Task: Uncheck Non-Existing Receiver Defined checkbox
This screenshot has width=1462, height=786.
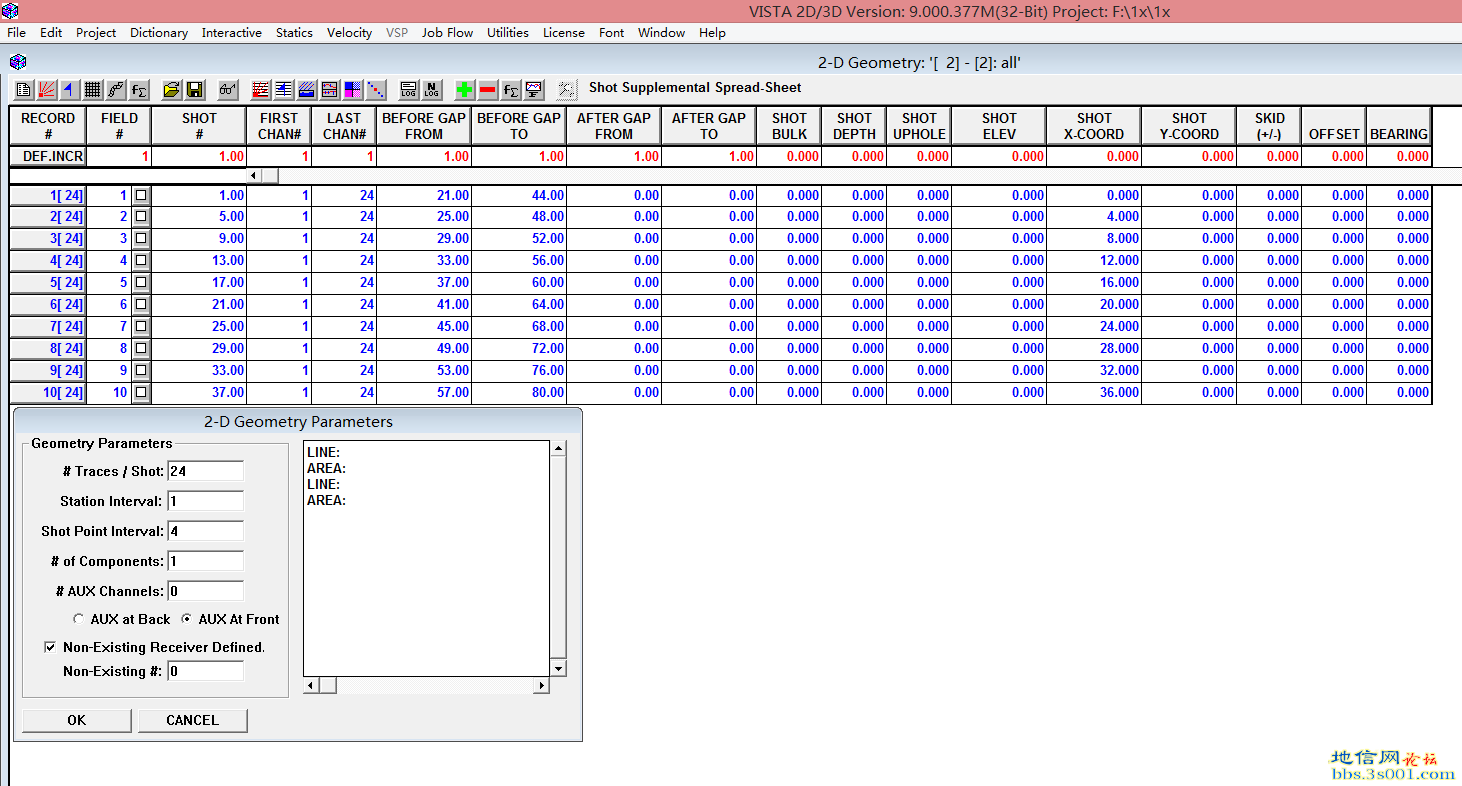Action: pyautogui.click(x=50, y=648)
